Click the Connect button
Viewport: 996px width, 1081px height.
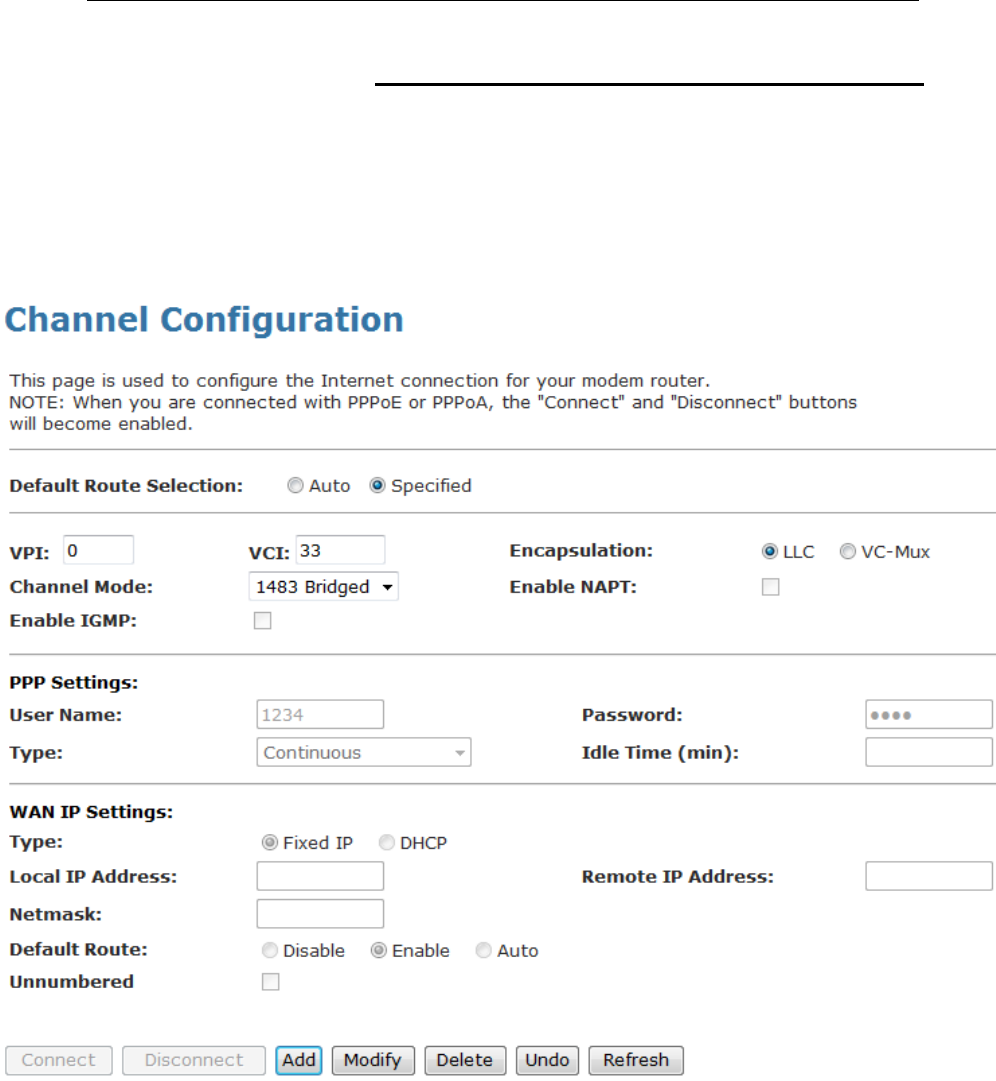pos(59,1060)
